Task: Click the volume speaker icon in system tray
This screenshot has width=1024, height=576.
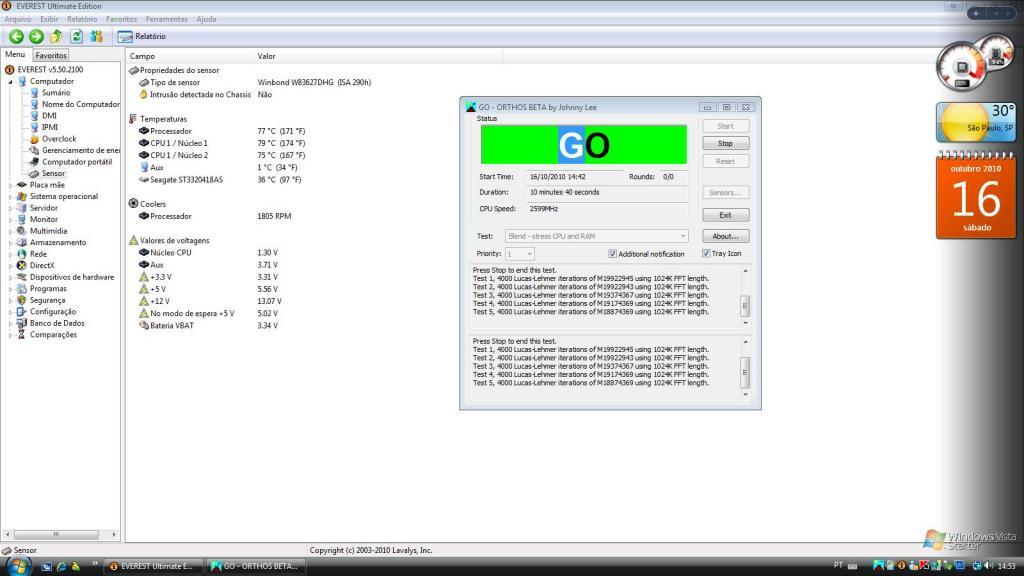Action: pyautogui.click(x=988, y=566)
